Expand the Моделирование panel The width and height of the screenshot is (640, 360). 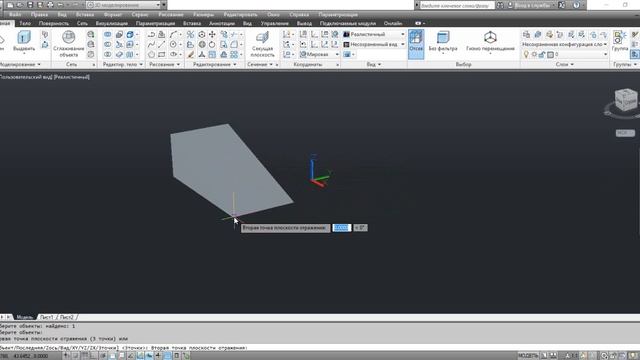(20, 64)
